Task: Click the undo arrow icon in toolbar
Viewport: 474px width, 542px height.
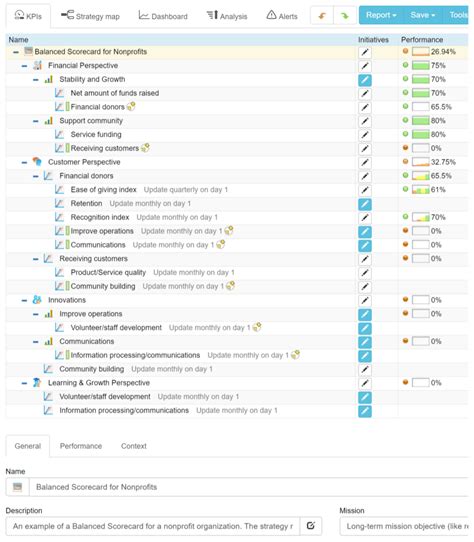Action: (322, 16)
